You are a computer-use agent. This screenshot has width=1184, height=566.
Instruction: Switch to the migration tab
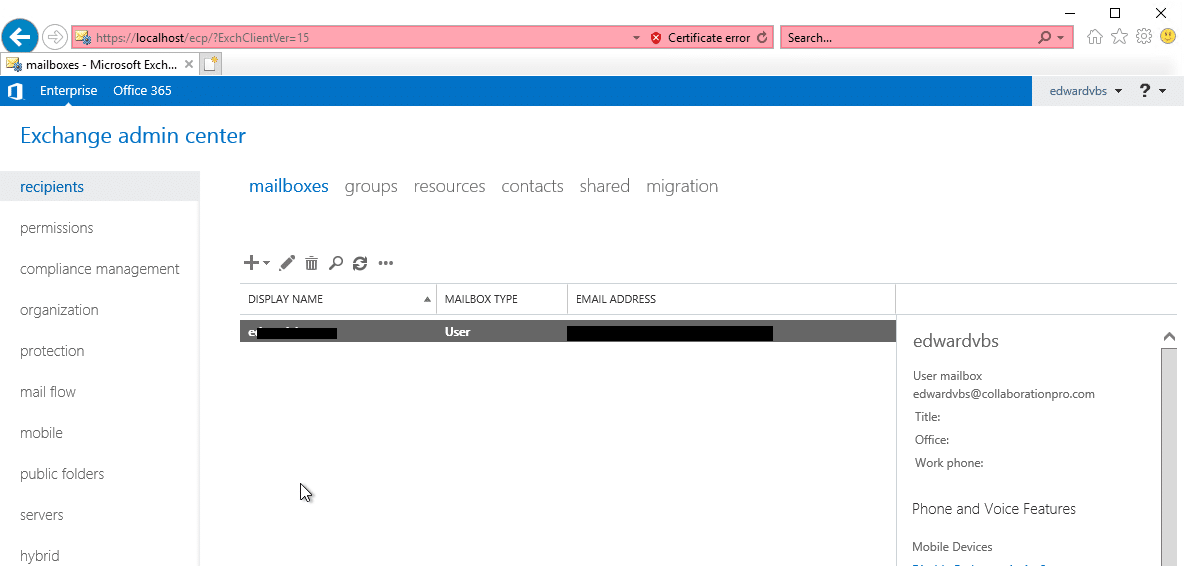coord(682,186)
